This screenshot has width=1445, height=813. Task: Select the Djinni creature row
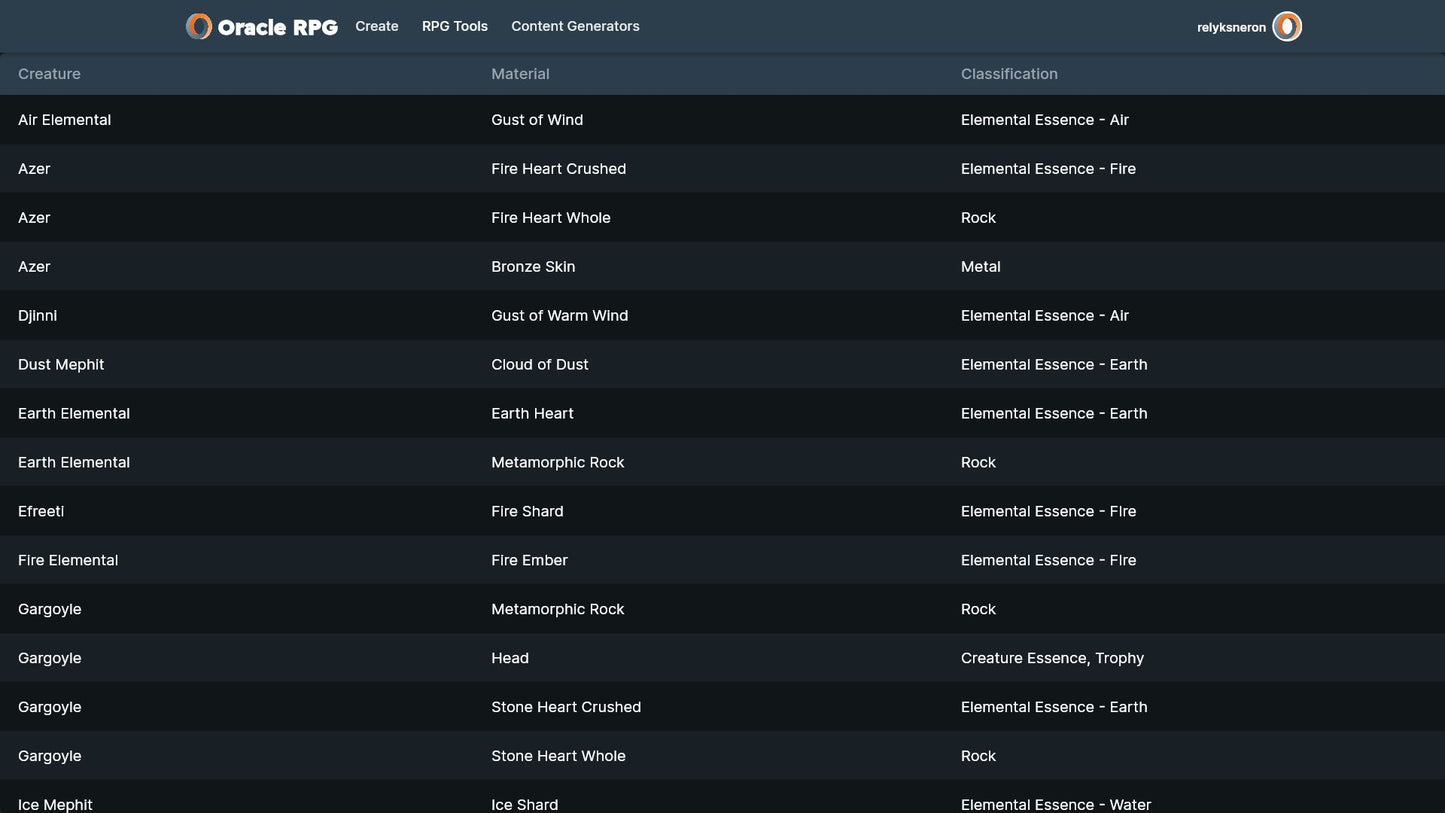point(38,316)
